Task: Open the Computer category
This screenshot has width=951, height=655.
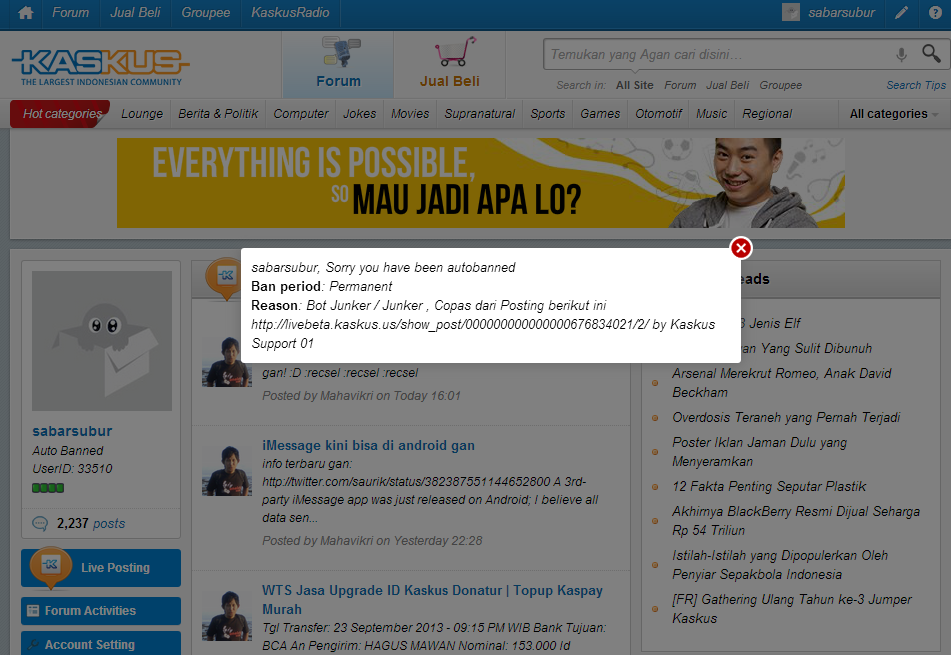Action: click(x=301, y=114)
